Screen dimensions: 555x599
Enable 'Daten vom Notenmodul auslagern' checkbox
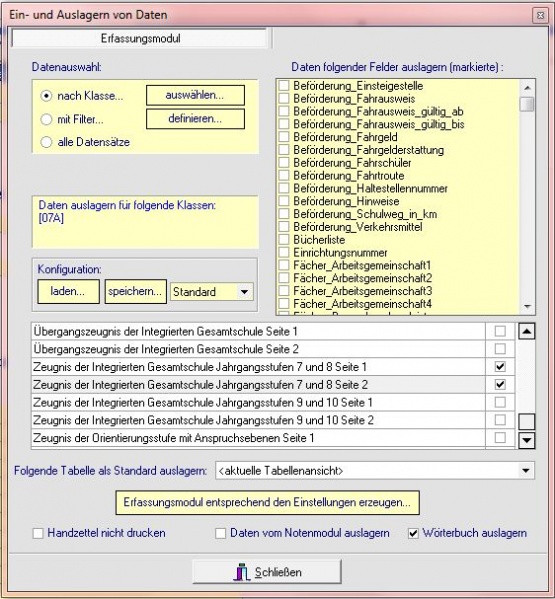tap(220, 533)
